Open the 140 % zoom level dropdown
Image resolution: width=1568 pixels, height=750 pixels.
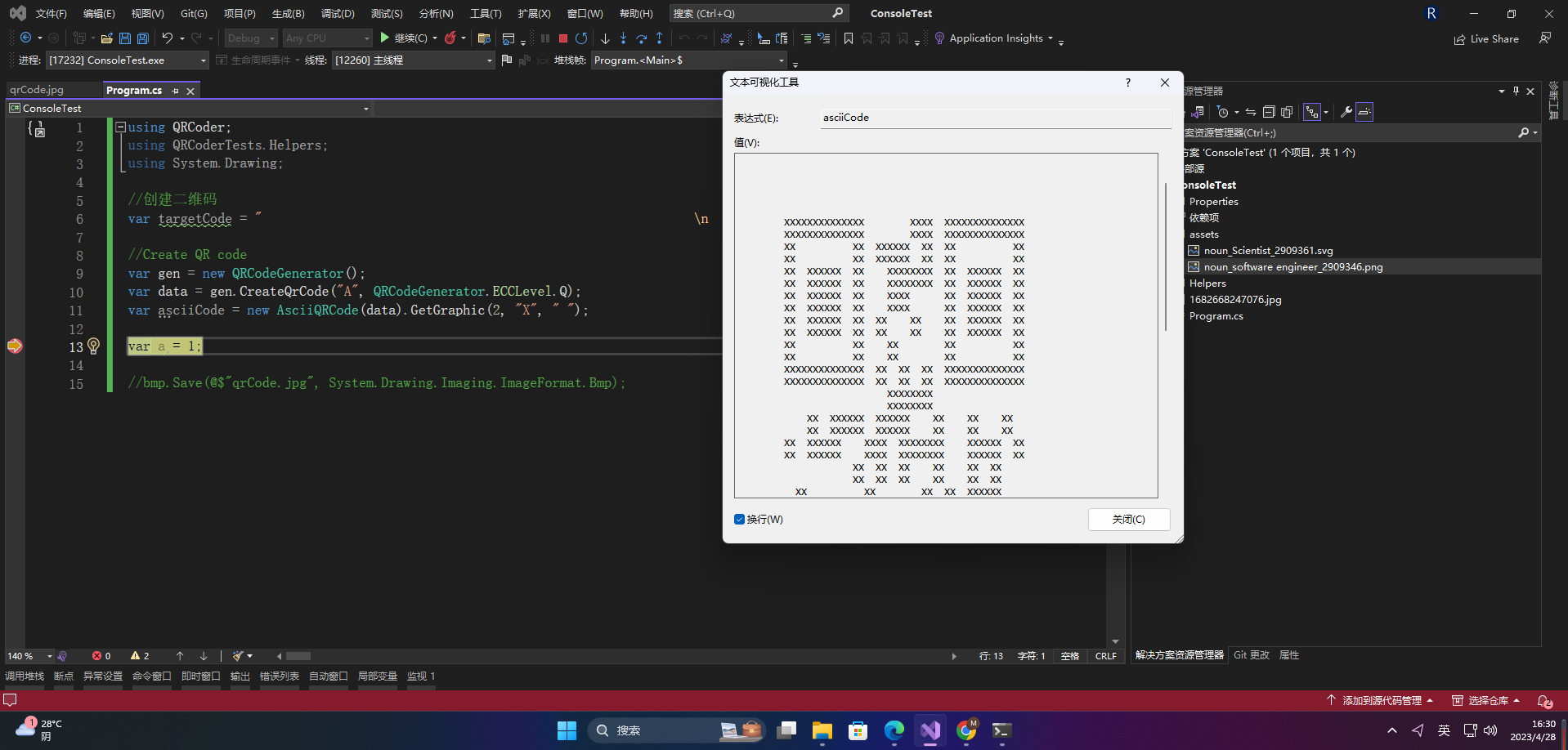click(29, 656)
